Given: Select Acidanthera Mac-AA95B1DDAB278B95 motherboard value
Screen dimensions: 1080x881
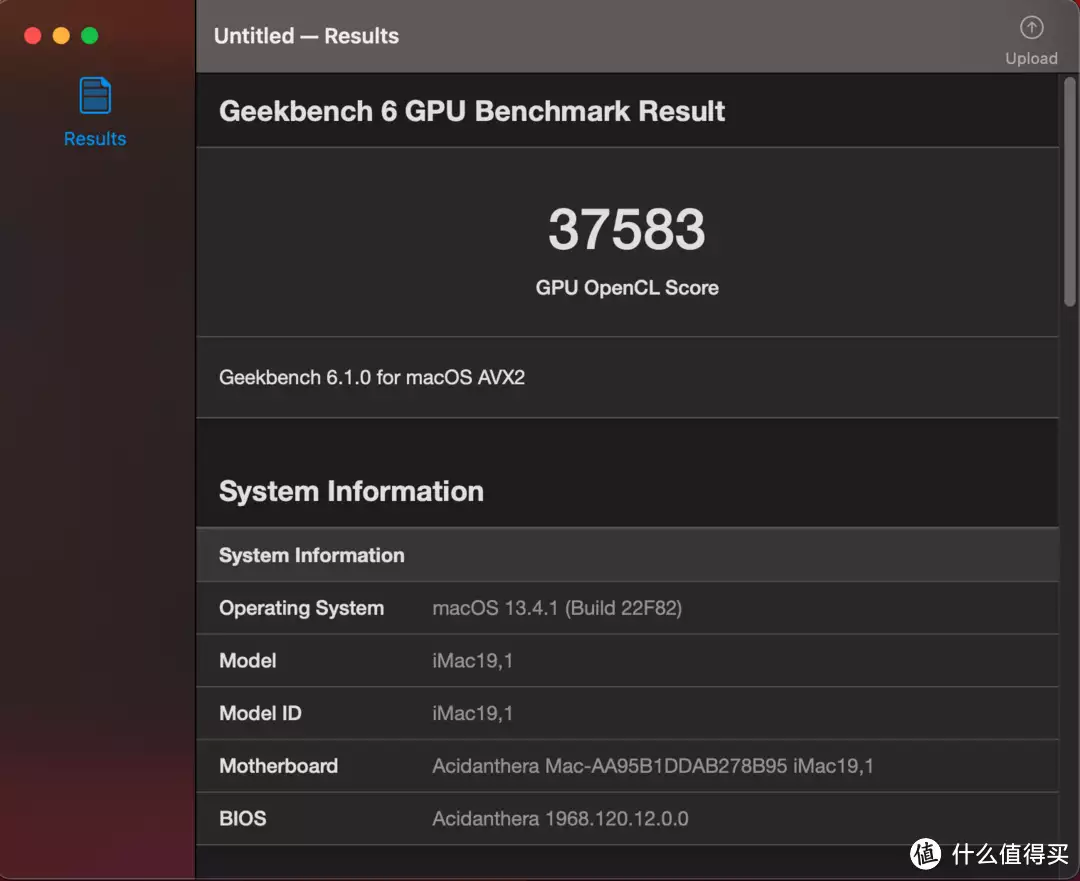Looking at the screenshot, I should (x=653, y=766).
